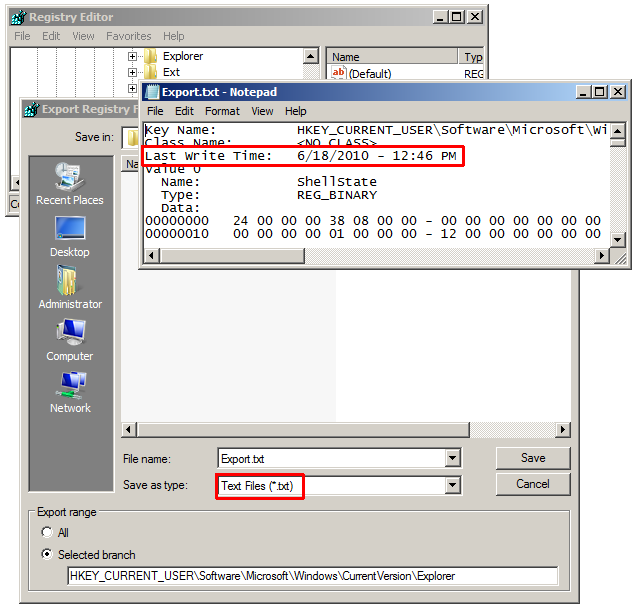Minimize the Notepad window
The width and height of the screenshot is (636, 608).
pos(583,92)
